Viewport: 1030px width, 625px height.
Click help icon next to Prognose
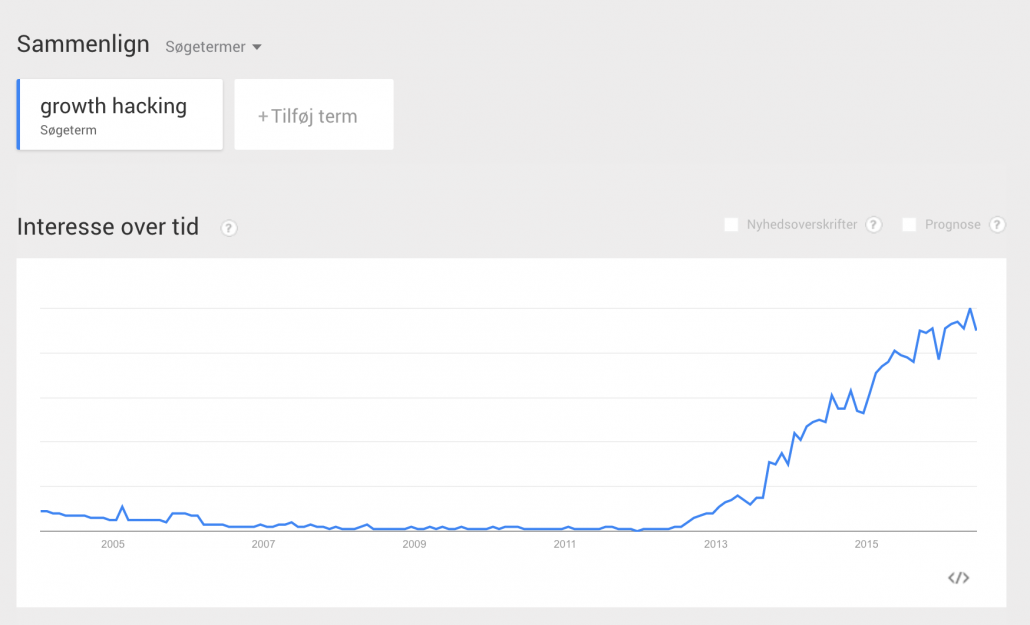996,225
